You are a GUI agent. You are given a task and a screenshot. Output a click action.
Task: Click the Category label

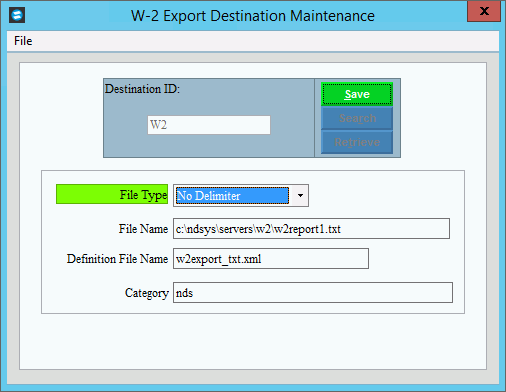coord(147,293)
